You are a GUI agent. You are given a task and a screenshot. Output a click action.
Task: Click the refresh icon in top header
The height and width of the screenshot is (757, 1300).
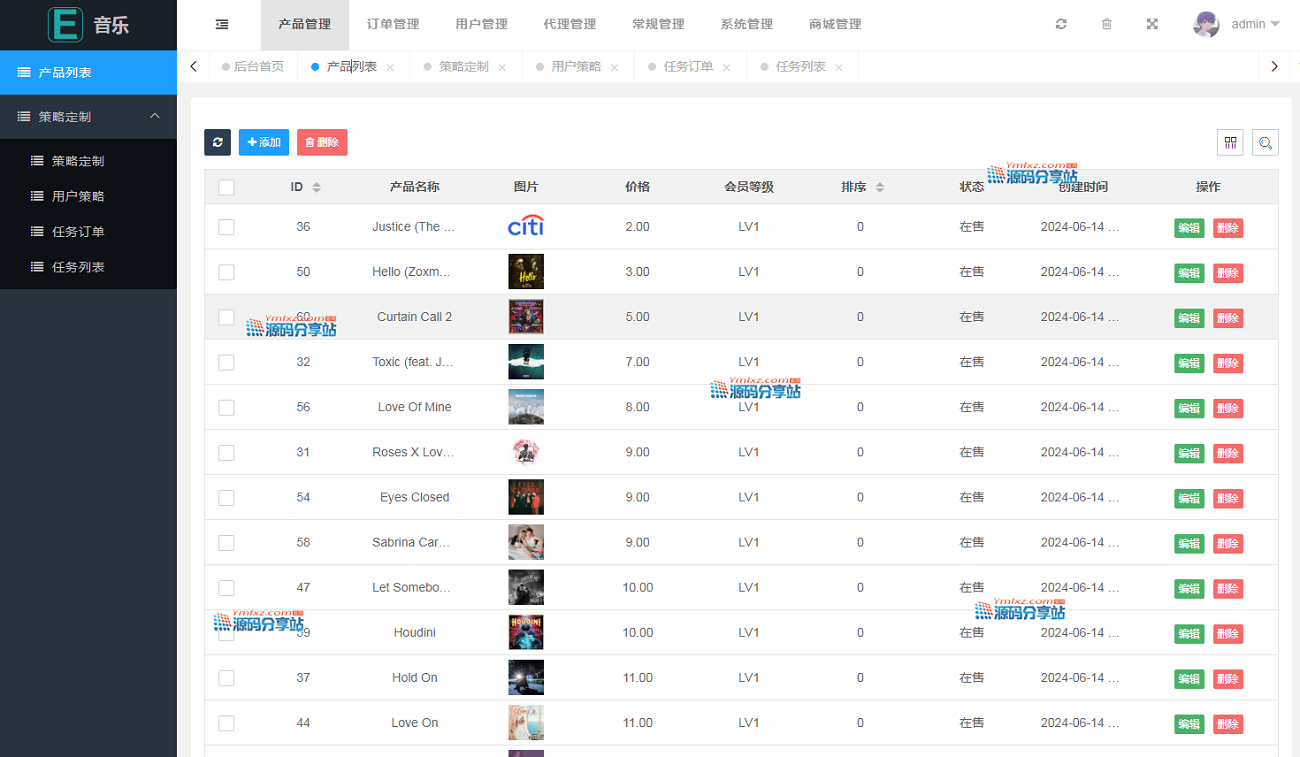(x=1061, y=24)
